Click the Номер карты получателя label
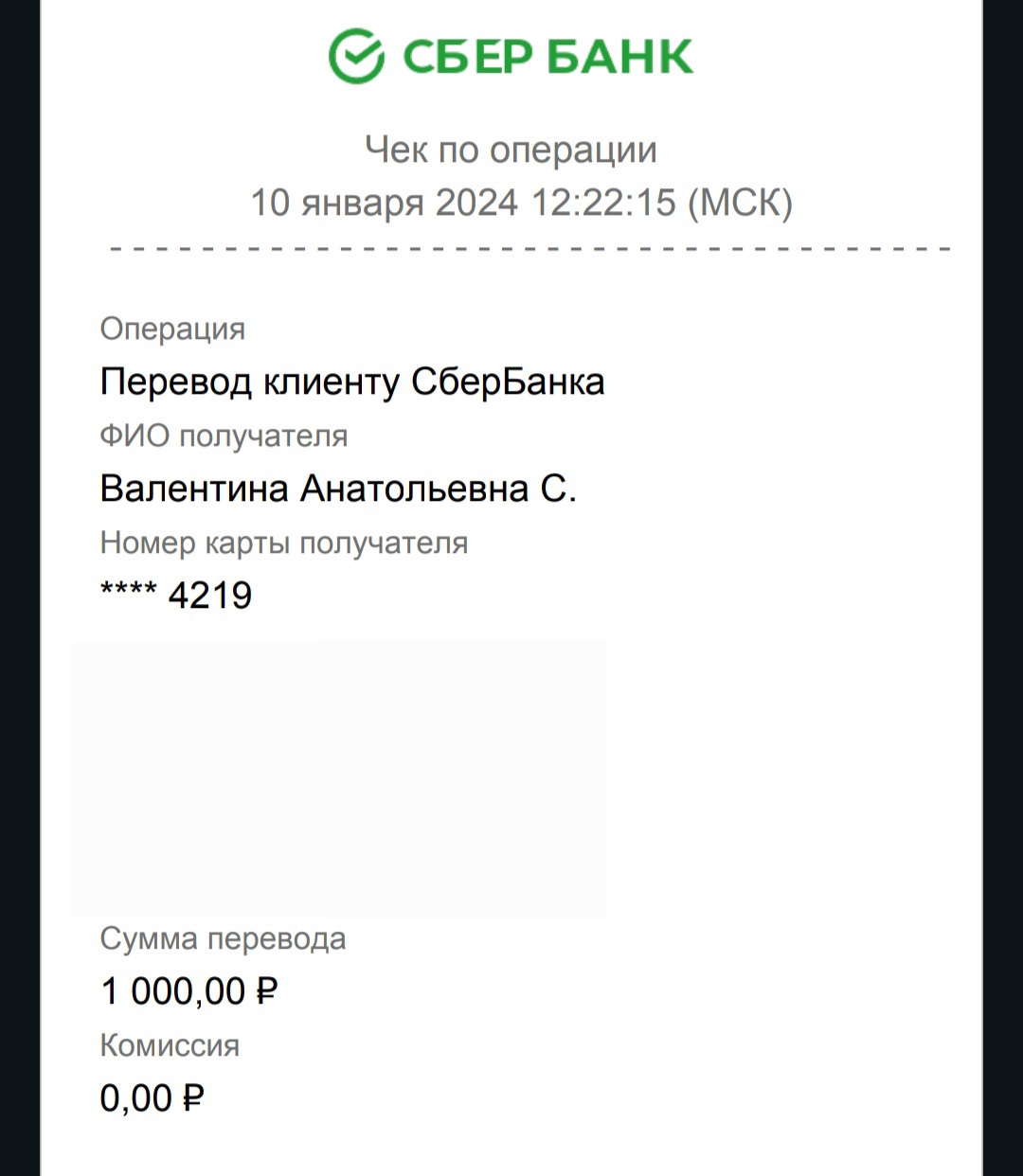The image size is (1023, 1176). tap(284, 543)
